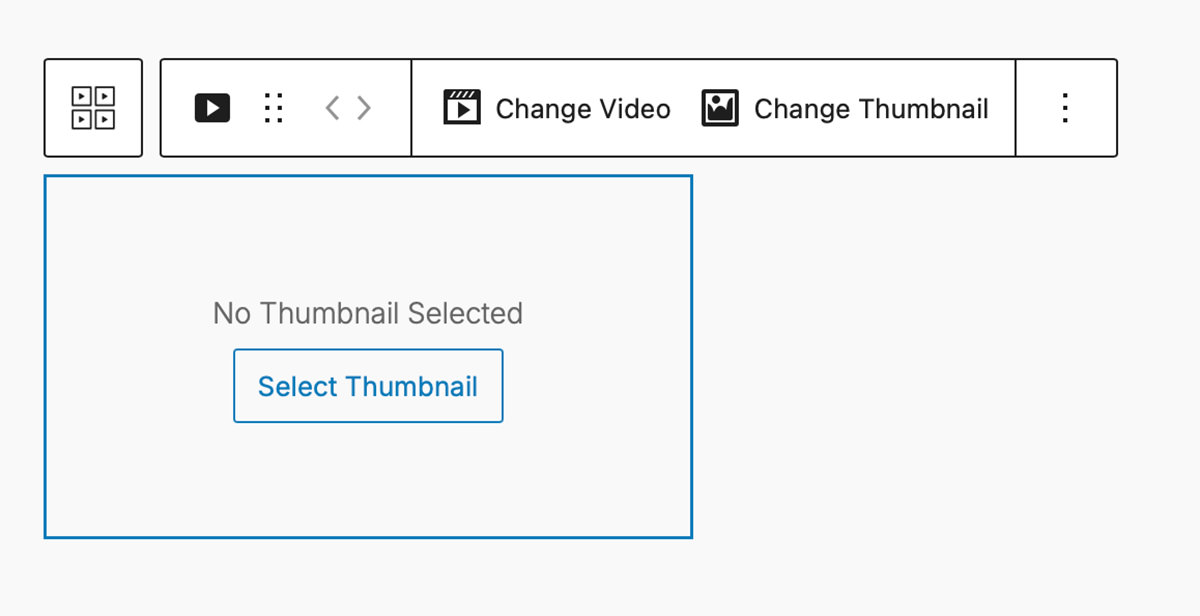Image resolution: width=1200 pixels, height=616 pixels.
Task: Click the video block play icon
Action: [212, 108]
